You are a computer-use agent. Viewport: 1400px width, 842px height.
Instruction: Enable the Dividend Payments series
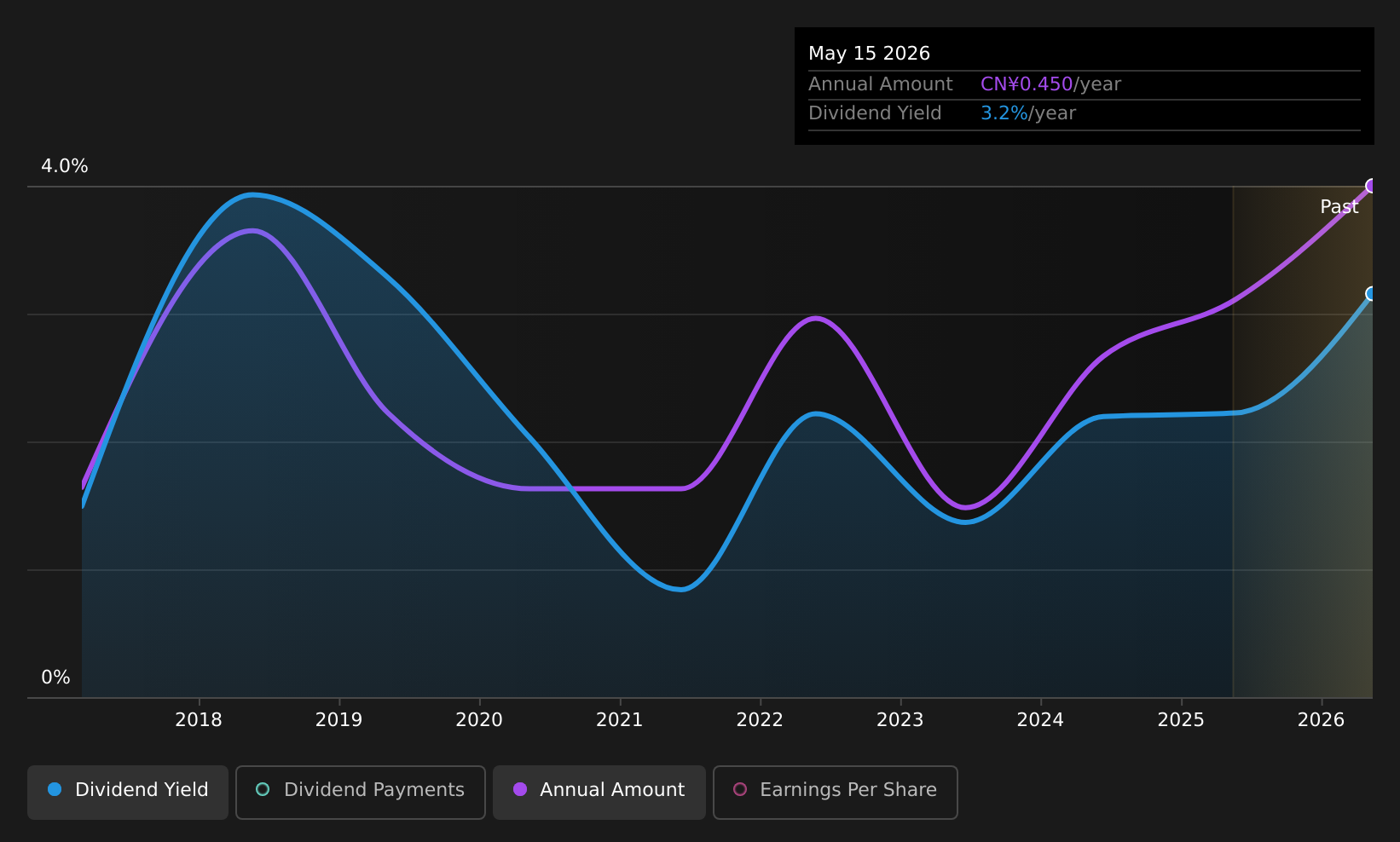tap(361, 792)
